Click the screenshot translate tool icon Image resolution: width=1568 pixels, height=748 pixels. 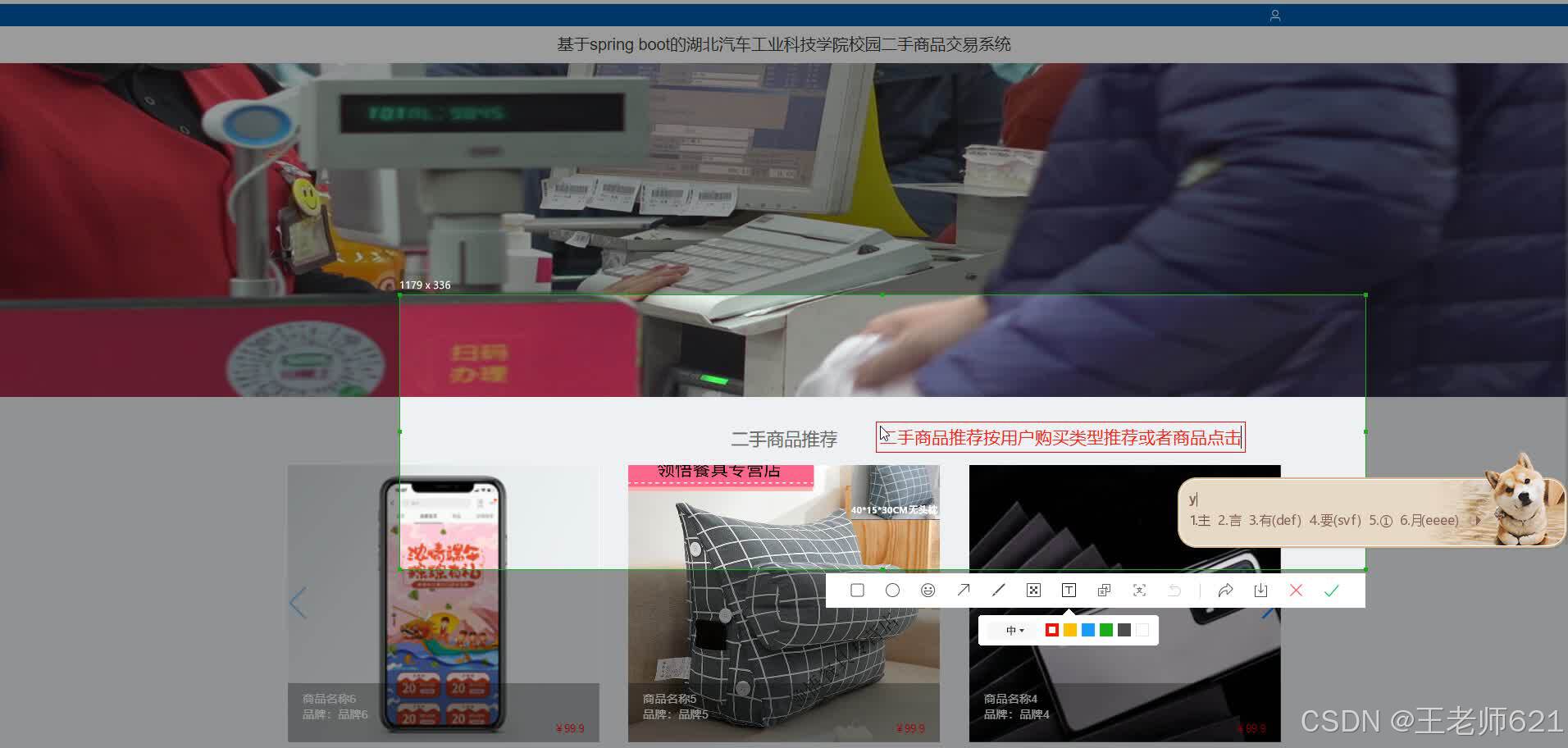coord(1104,591)
